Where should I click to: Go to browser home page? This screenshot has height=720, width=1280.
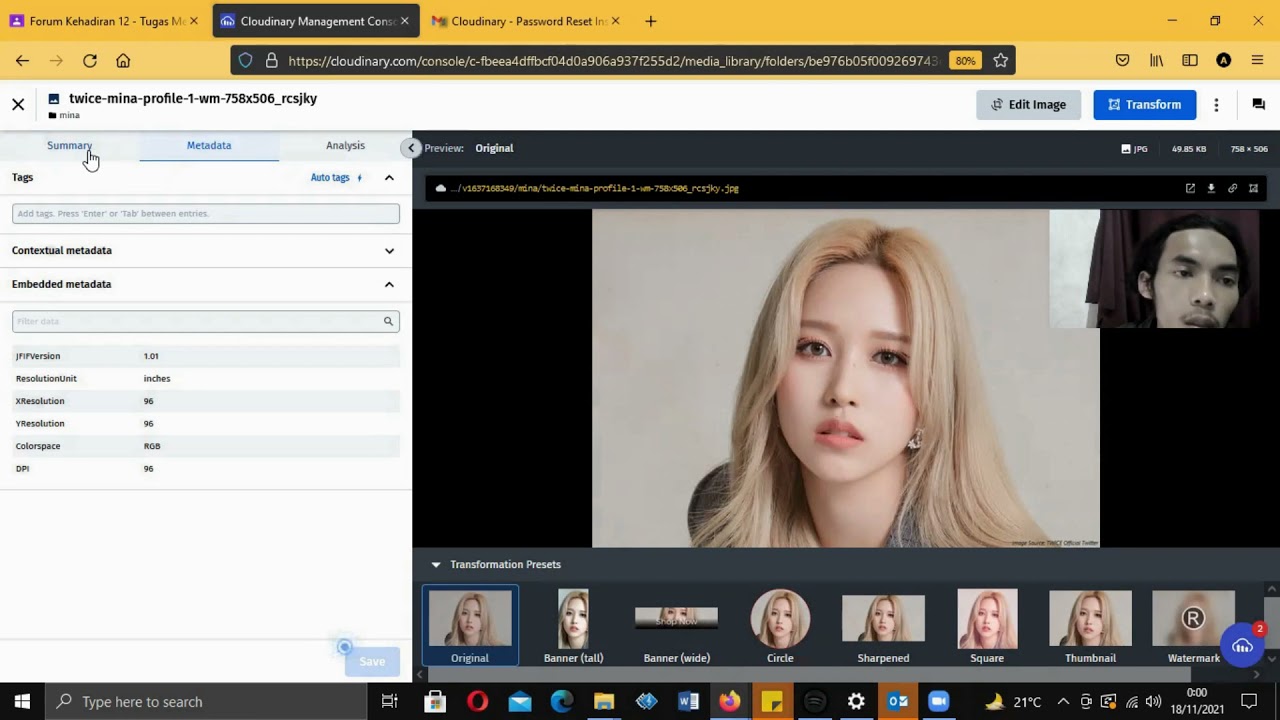(x=123, y=61)
